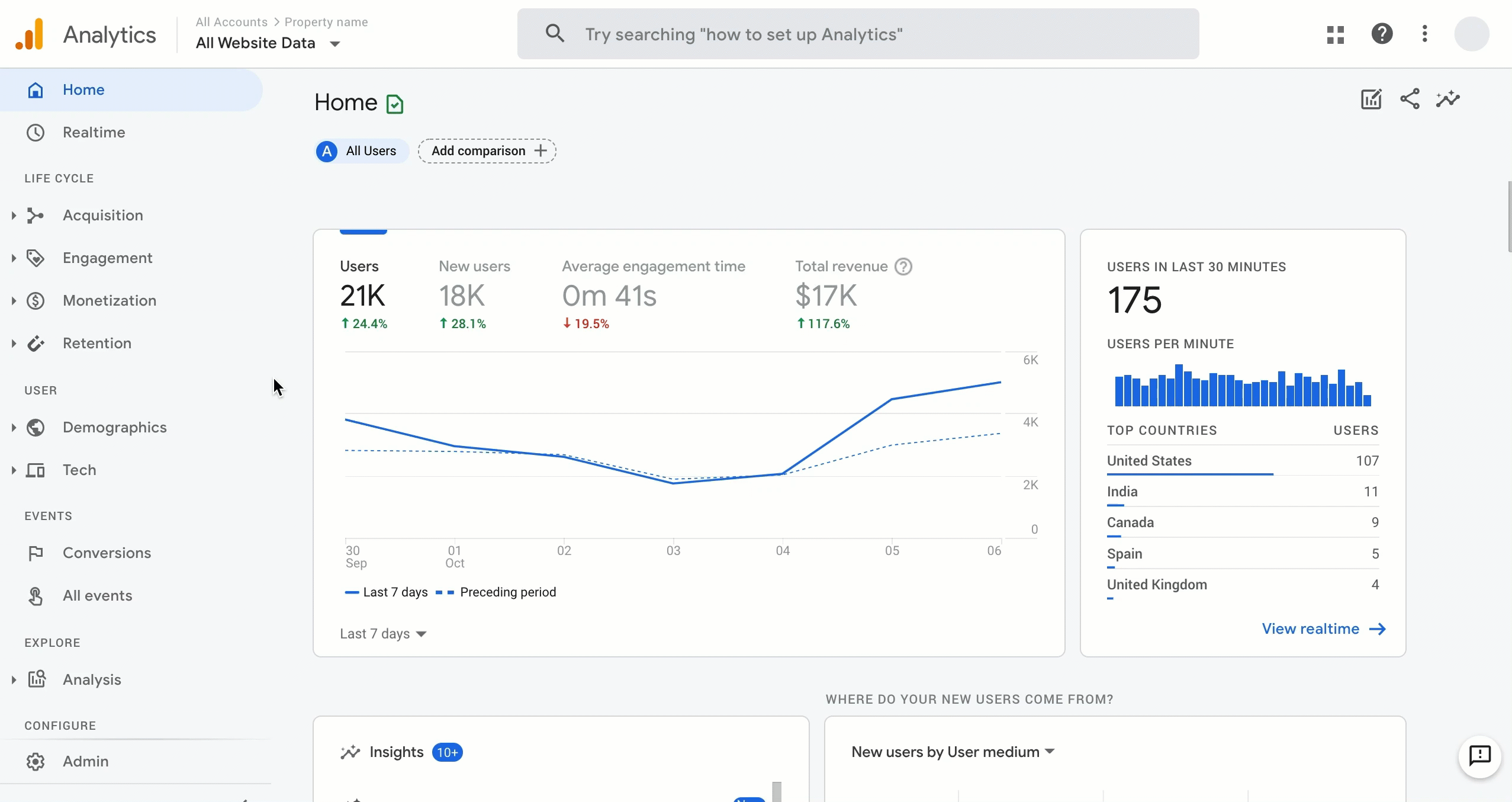Open the Admin settings gear icon
Image resolution: width=1512 pixels, height=802 pixels.
34,761
